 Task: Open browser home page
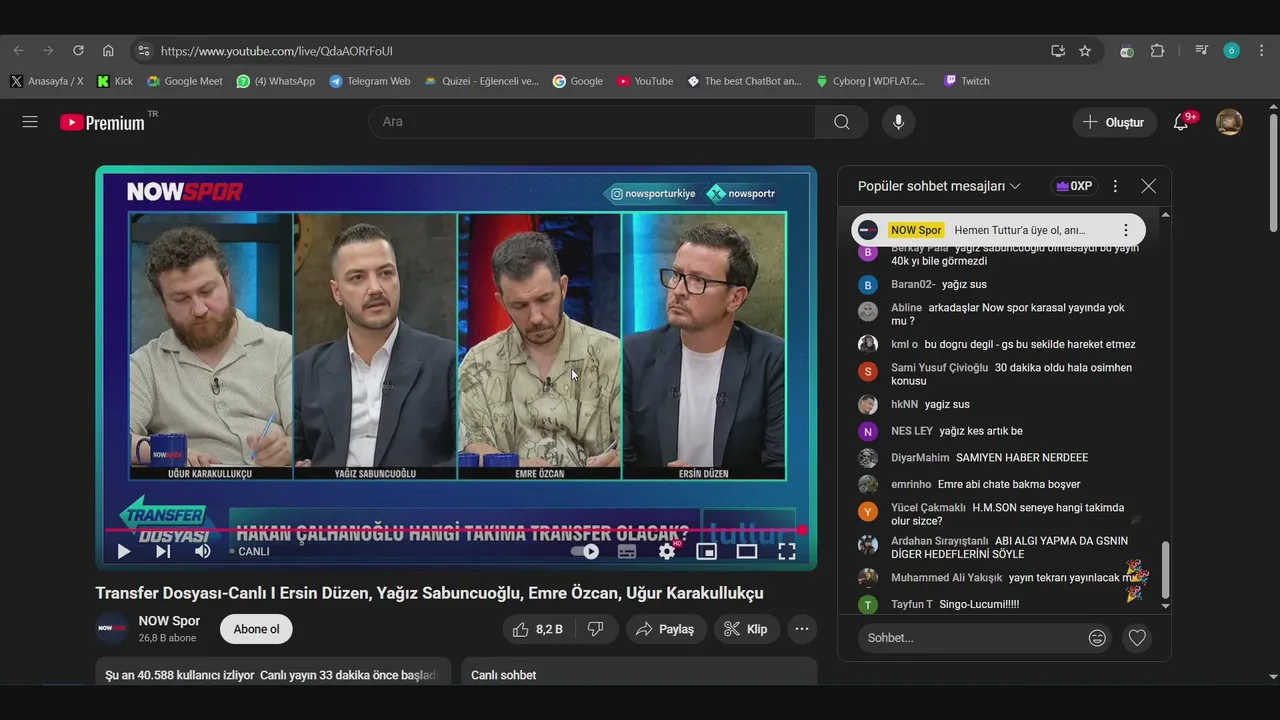point(108,51)
